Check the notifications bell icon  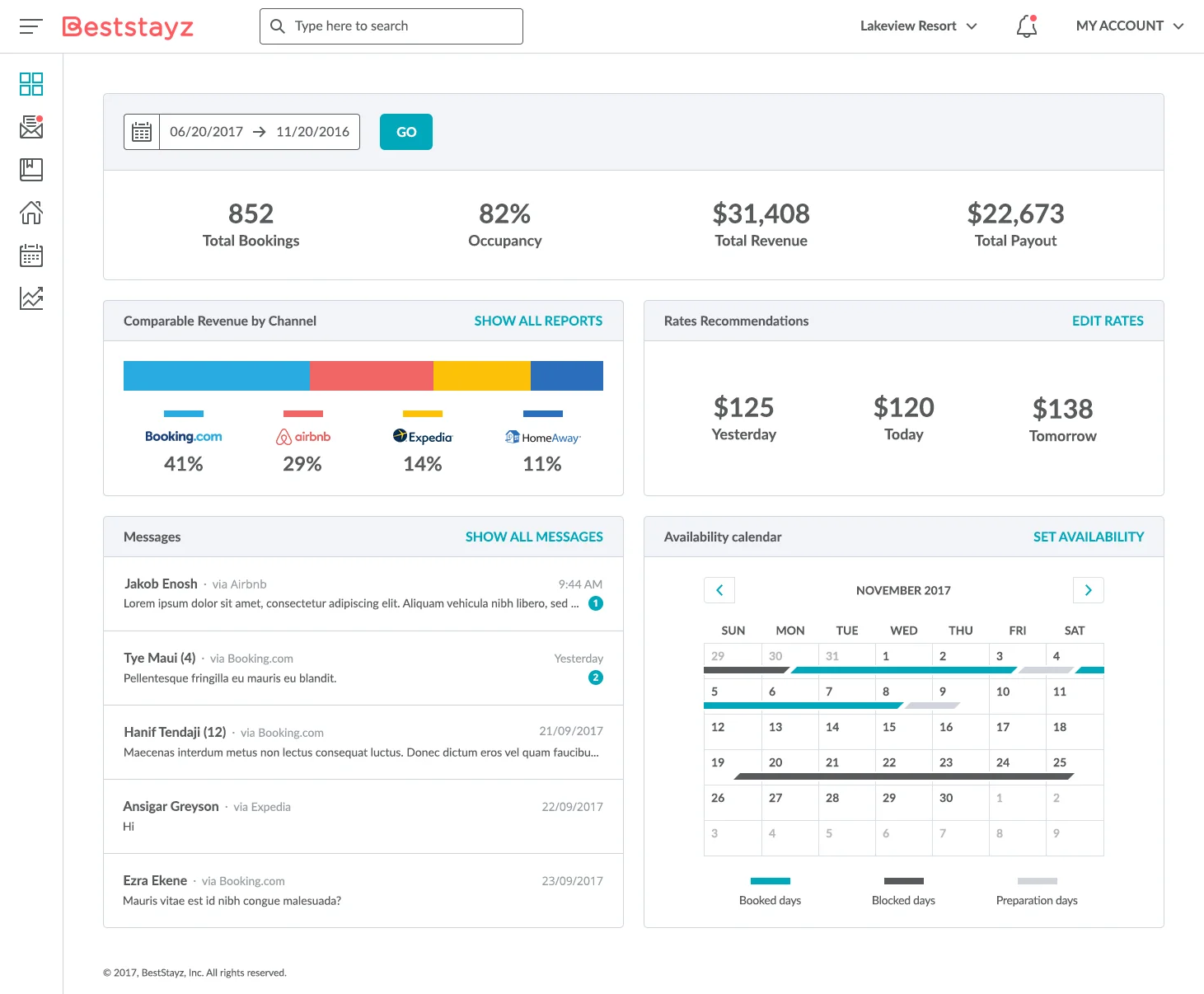(x=1026, y=26)
